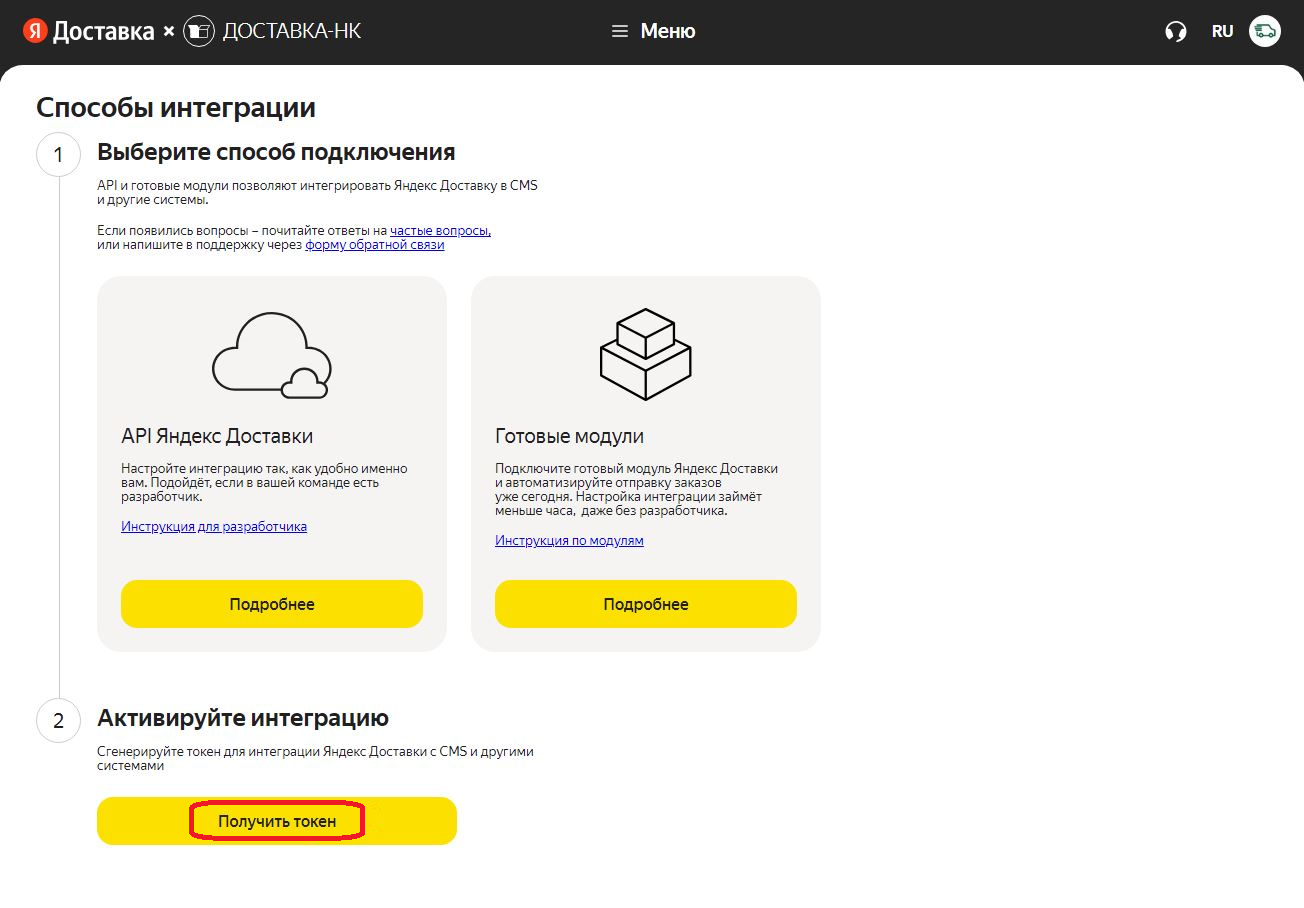
Task: Open форму обратной связи link
Action: click(x=375, y=244)
